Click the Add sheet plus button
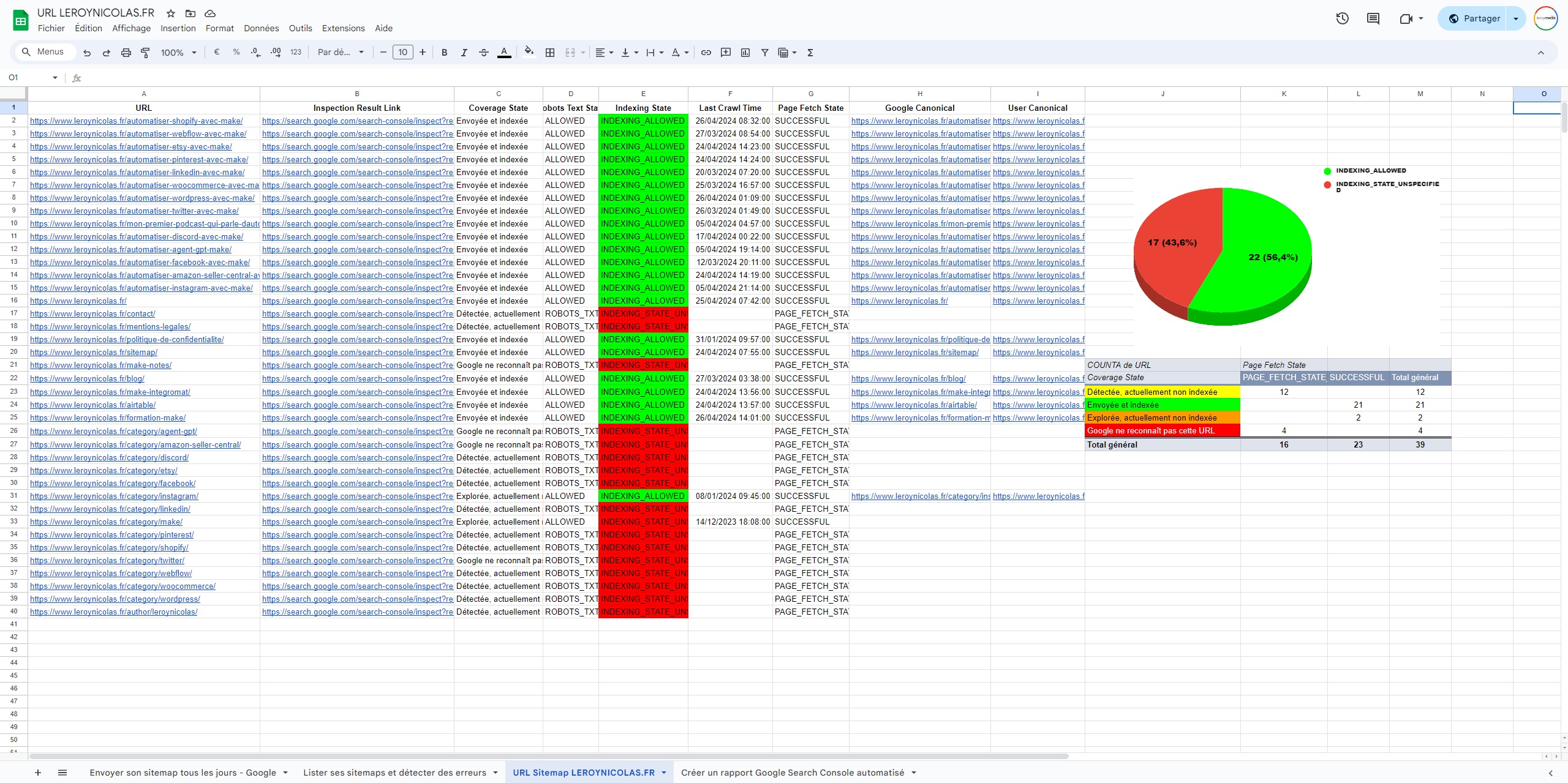The image size is (1568, 783). (x=38, y=773)
